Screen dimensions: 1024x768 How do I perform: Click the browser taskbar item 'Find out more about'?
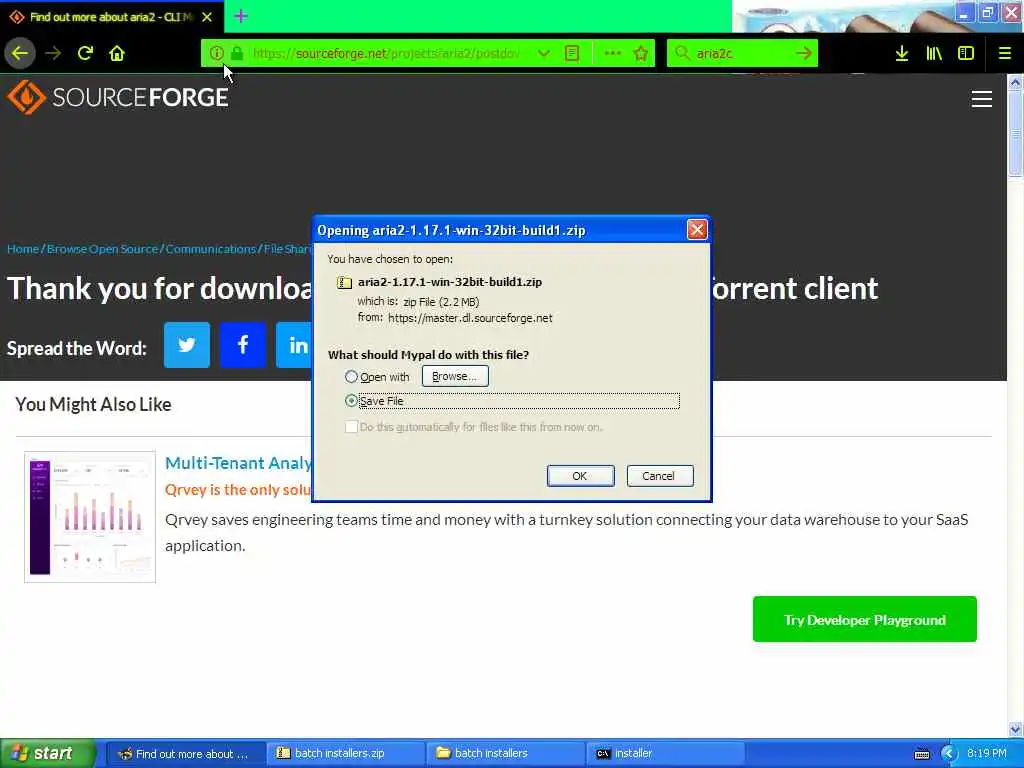click(185, 754)
